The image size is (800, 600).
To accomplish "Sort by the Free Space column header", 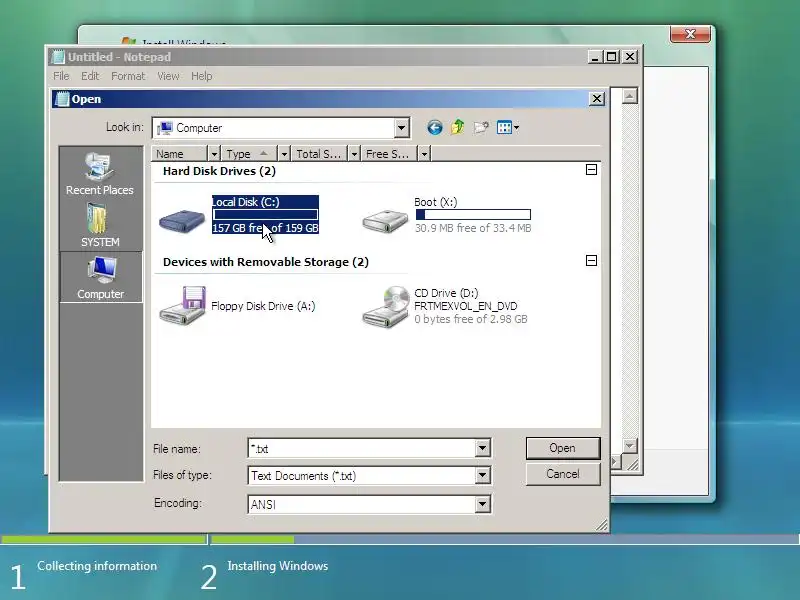I will pyautogui.click(x=388, y=154).
